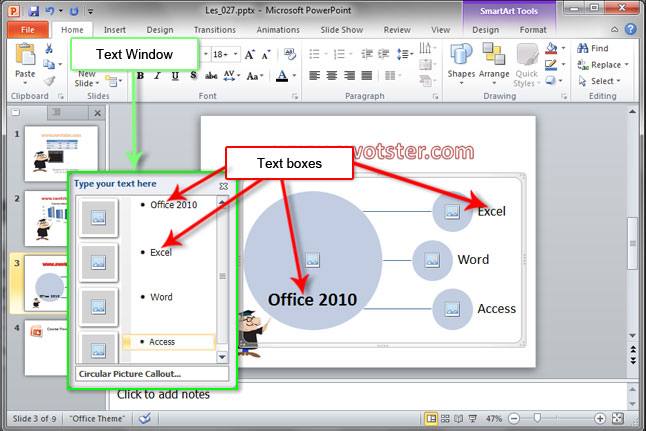
Task: Decrease list indent level icon
Action: 366,54
